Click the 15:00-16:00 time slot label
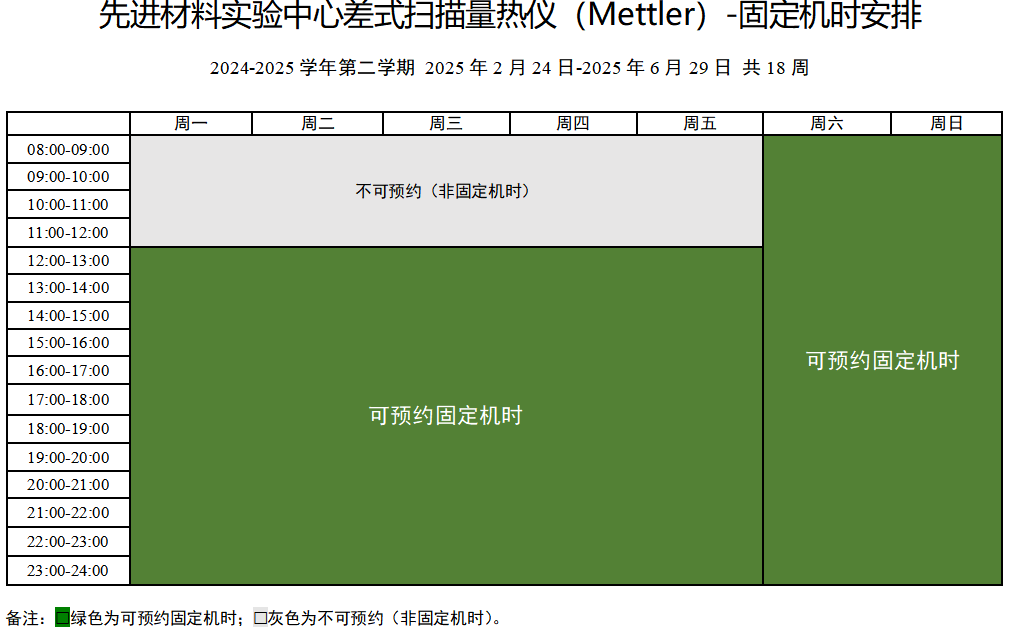This screenshot has width=1009, height=627. point(68,343)
